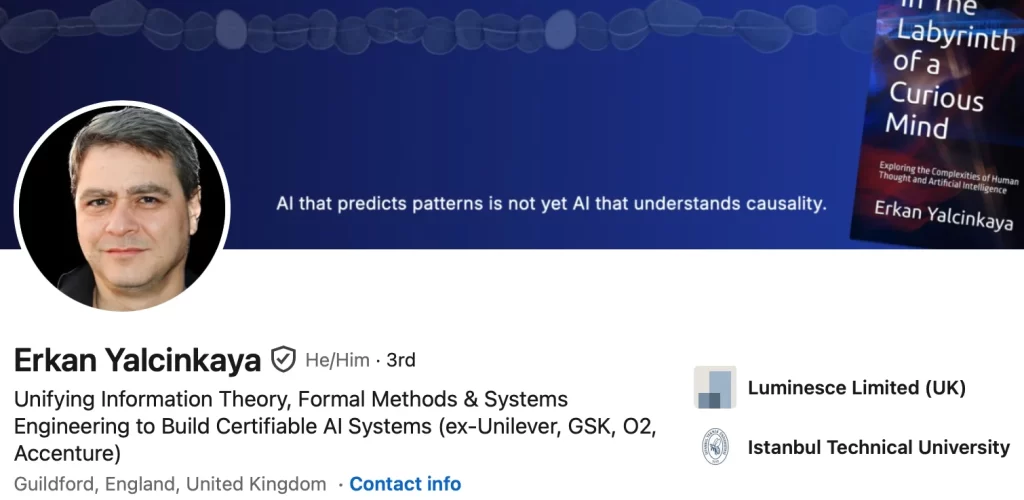
Task: Click the book subtitle about Human Thought
Action: 948,178
